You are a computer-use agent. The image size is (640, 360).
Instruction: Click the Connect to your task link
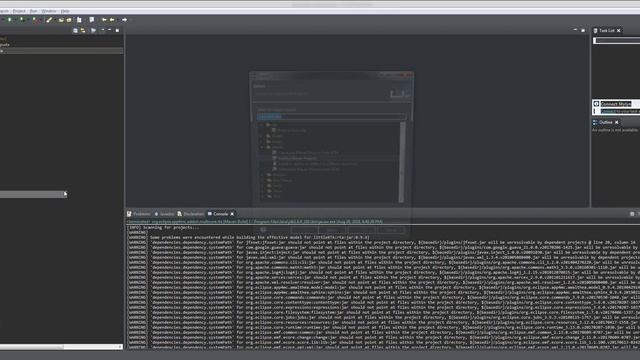[x=620, y=111]
